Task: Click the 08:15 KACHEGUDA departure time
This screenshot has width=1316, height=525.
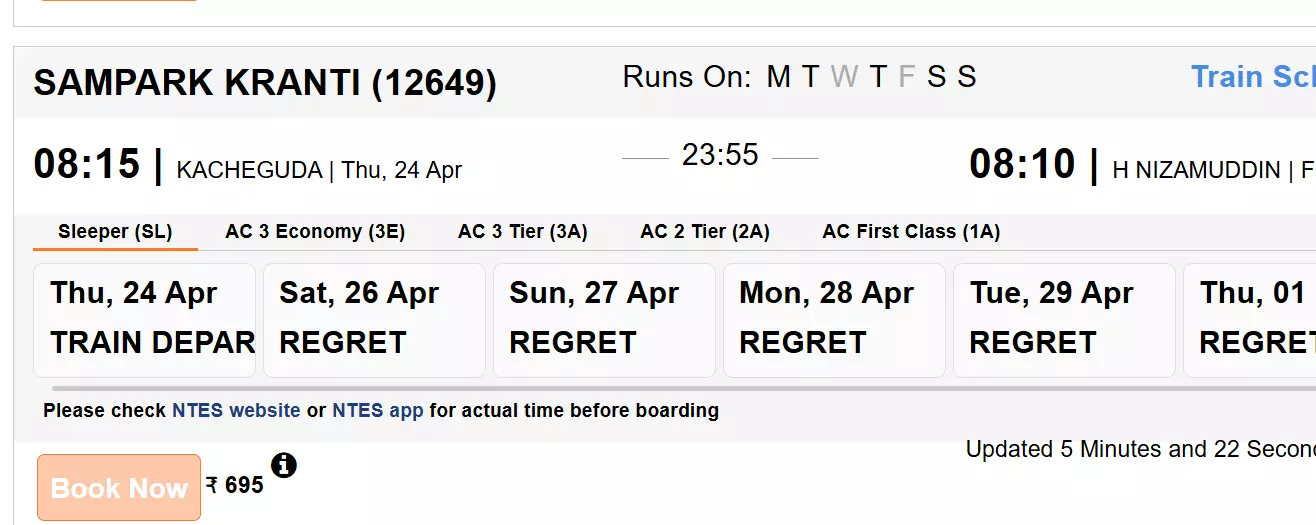Action: [x=86, y=164]
